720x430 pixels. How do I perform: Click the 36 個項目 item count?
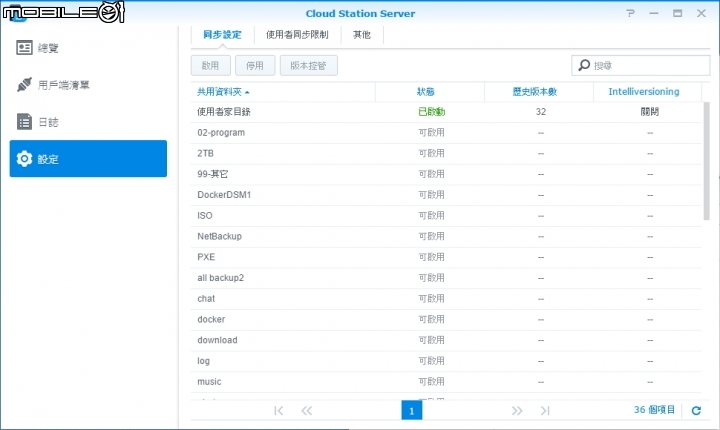pos(654,410)
